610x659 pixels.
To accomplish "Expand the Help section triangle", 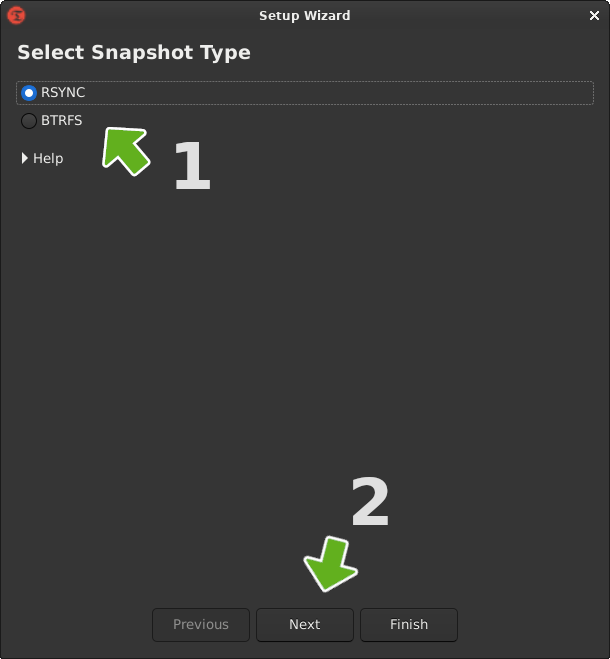I will click(25, 158).
